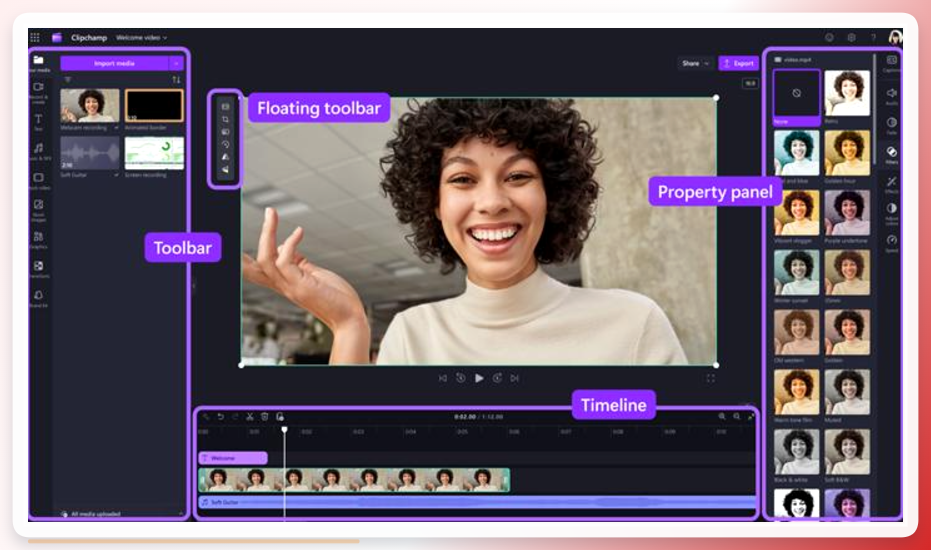931x550 pixels.
Task: Collapse the media panel with side arrow
Action: [x=194, y=286]
